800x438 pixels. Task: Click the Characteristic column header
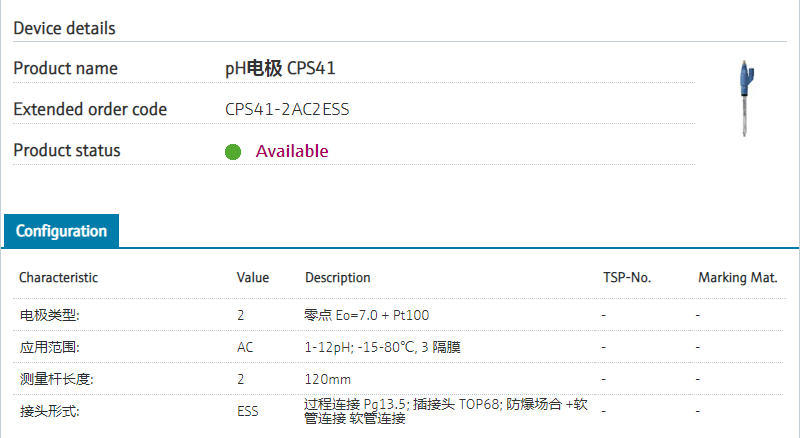click(59, 277)
